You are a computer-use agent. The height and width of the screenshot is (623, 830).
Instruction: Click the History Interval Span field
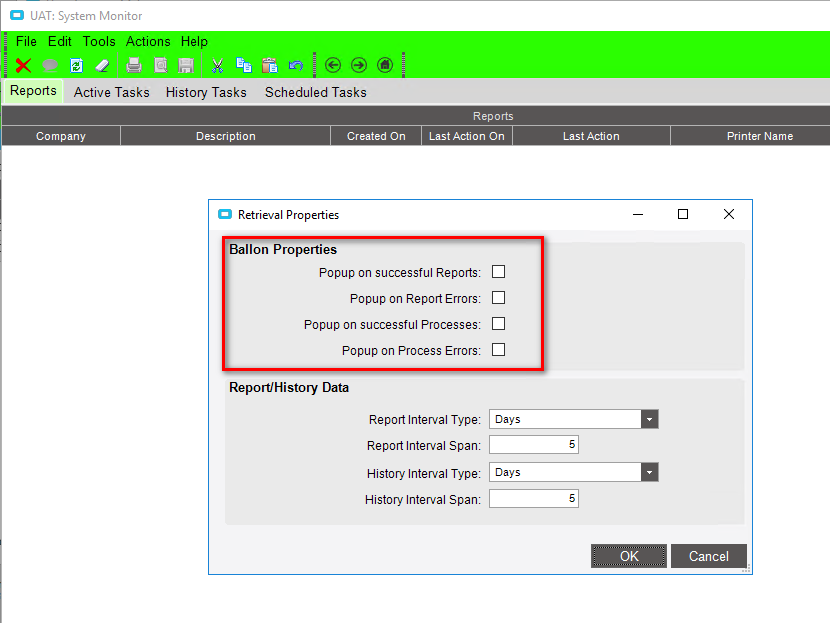tap(534, 499)
